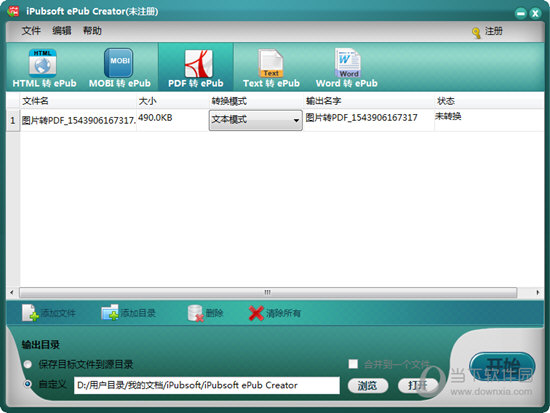
Task: Click the 开始 start conversion button
Action: (x=502, y=367)
